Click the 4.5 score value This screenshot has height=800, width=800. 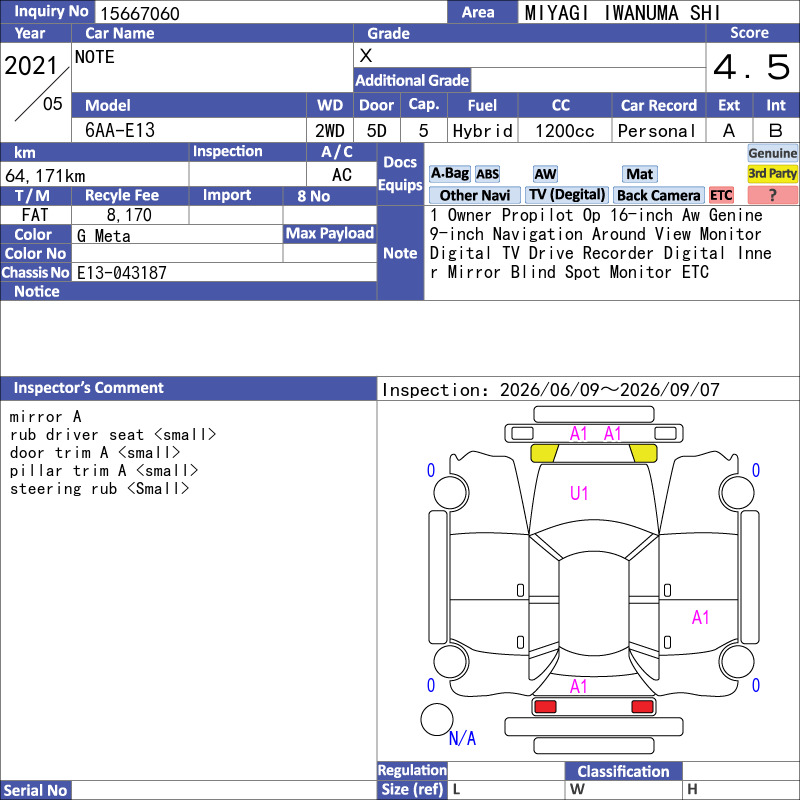[x=752, y=67]
